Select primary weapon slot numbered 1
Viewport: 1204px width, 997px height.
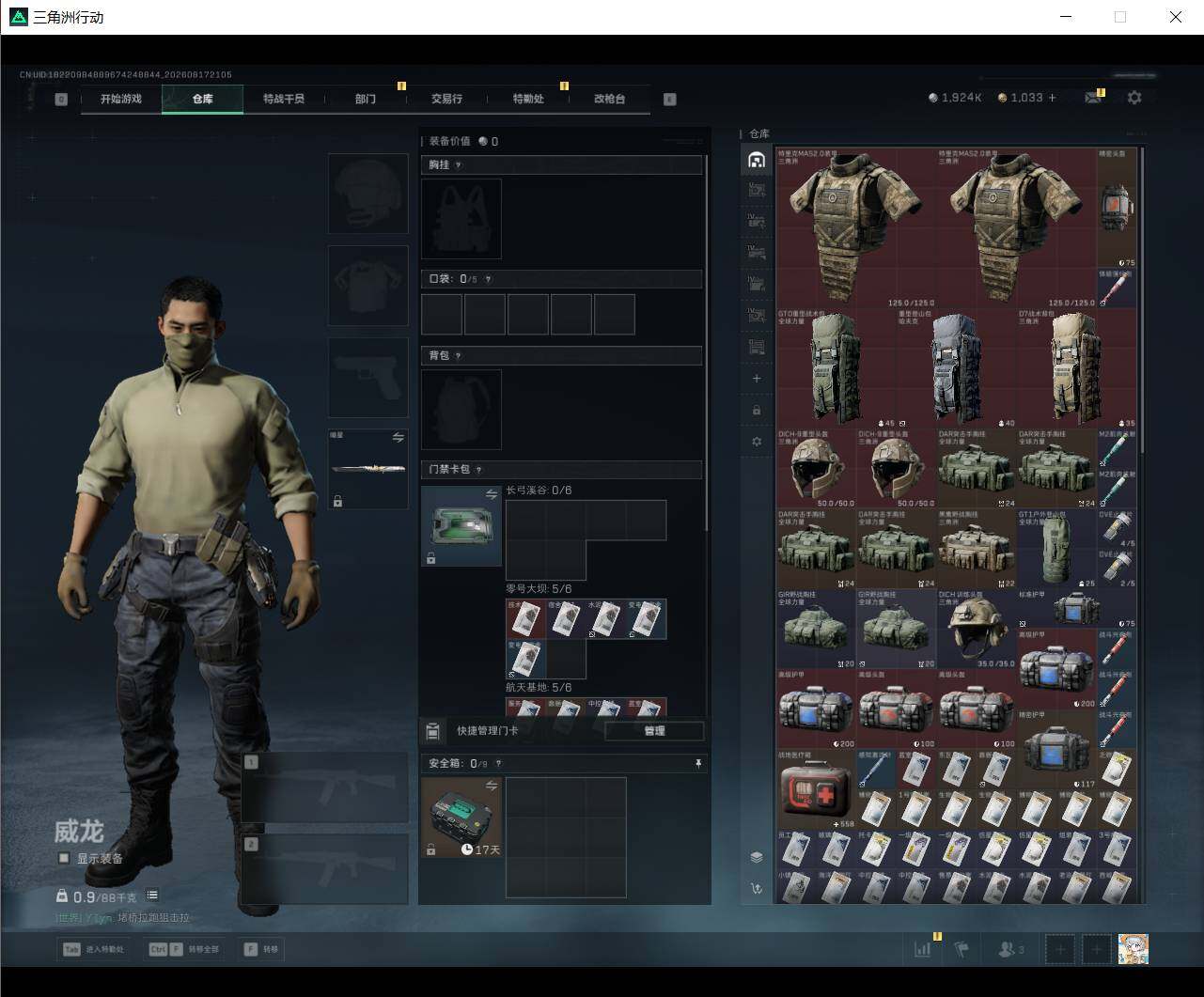(324, 787)
